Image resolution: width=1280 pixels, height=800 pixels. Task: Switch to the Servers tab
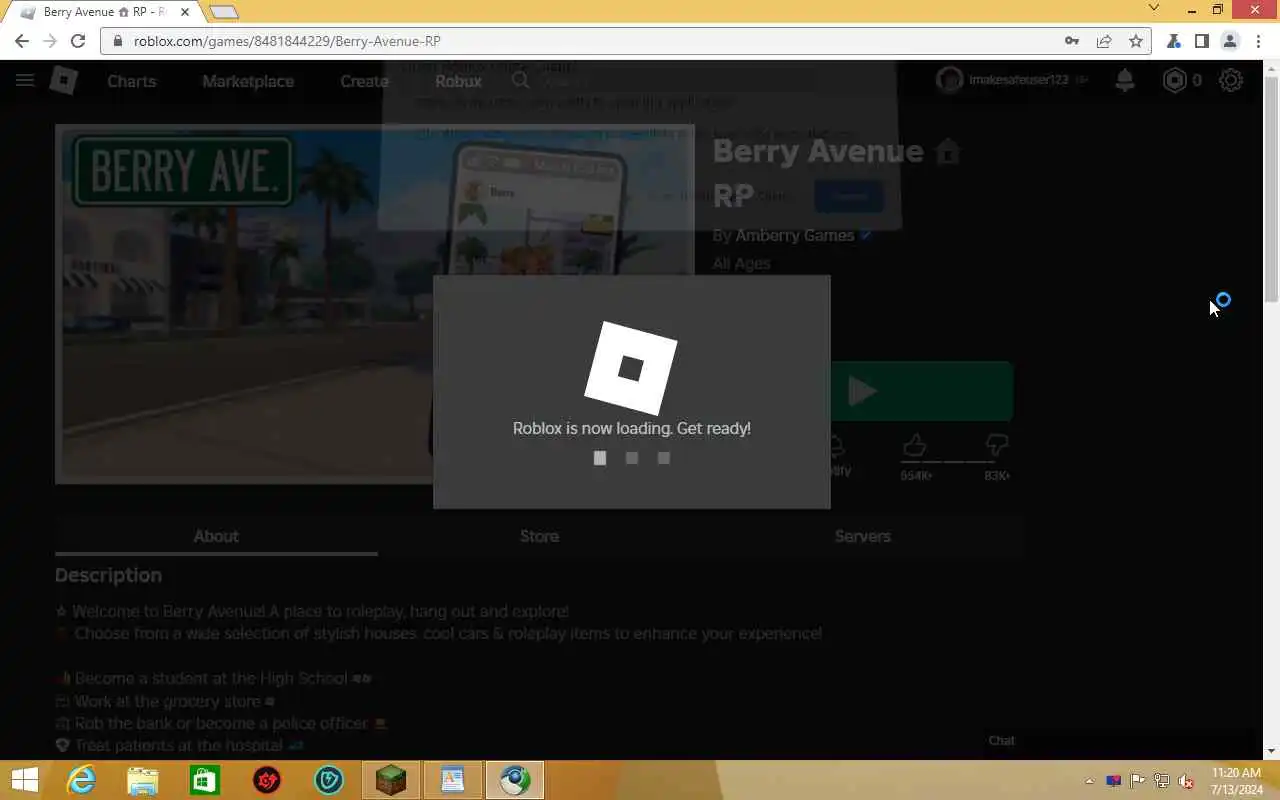tap(862, 536)
